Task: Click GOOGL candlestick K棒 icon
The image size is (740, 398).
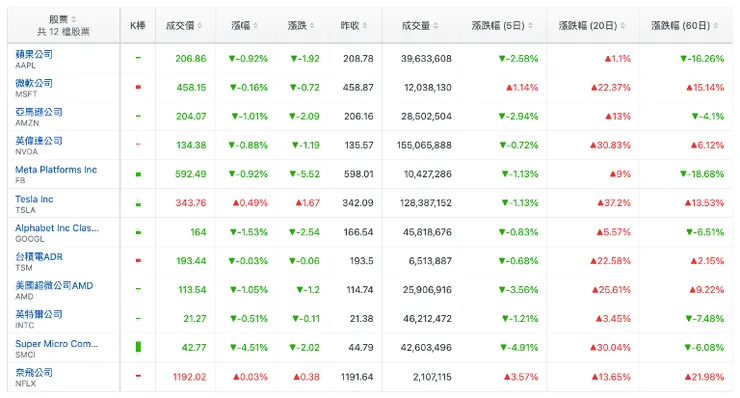Action: (138, 232)
